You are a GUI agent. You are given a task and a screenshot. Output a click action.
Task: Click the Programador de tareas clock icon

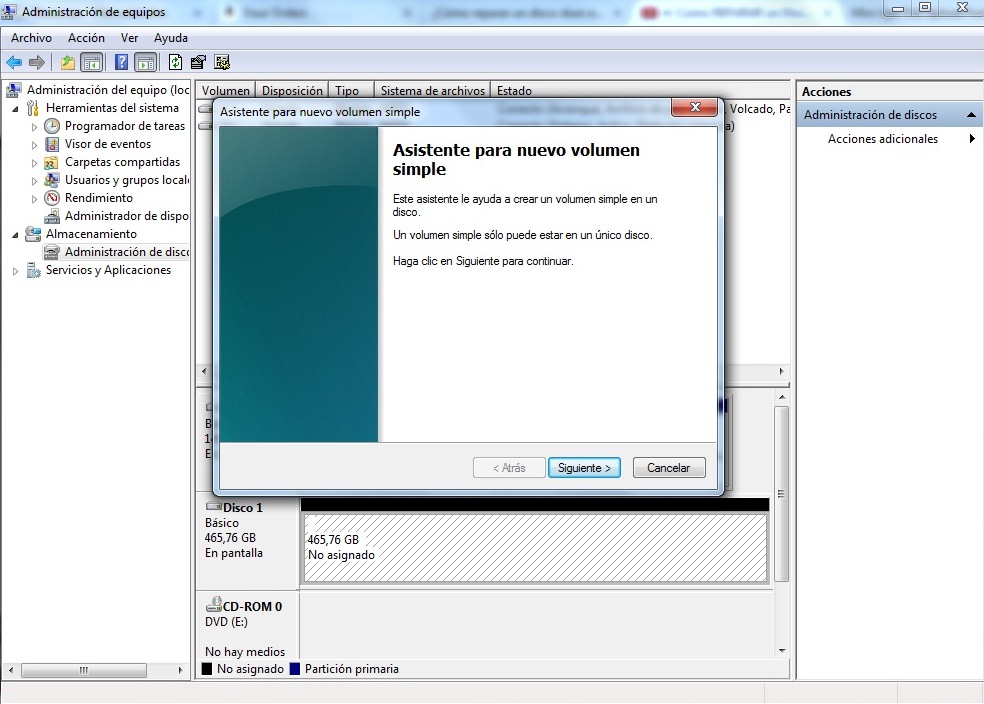coord(52,126)
